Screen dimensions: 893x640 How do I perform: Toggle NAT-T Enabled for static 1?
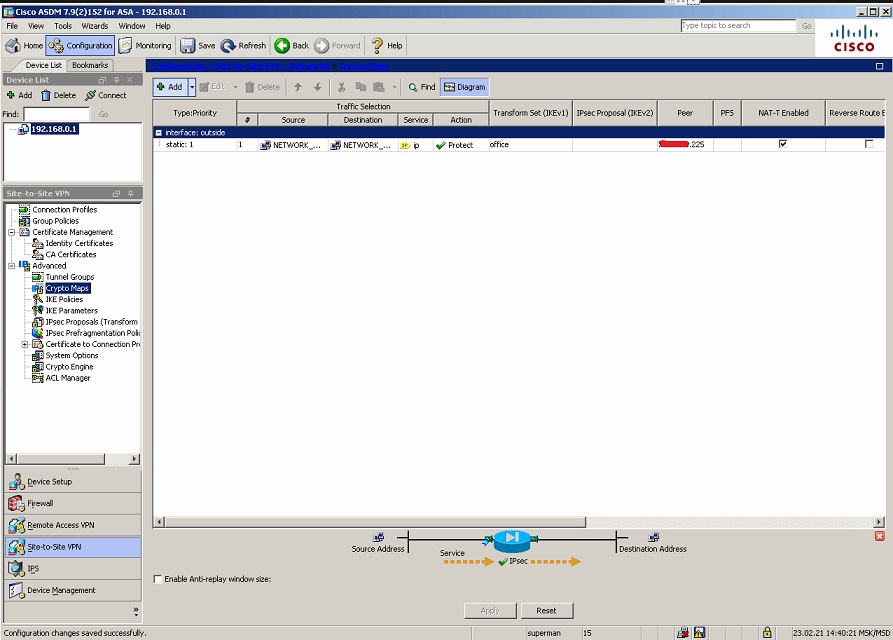783,144
